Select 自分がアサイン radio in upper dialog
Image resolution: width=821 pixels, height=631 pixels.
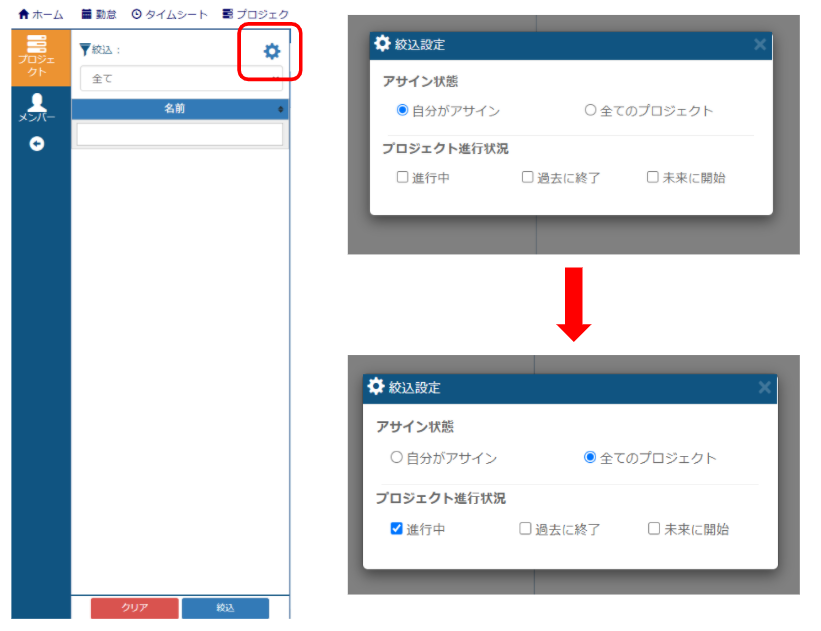(x=402, y=110)
